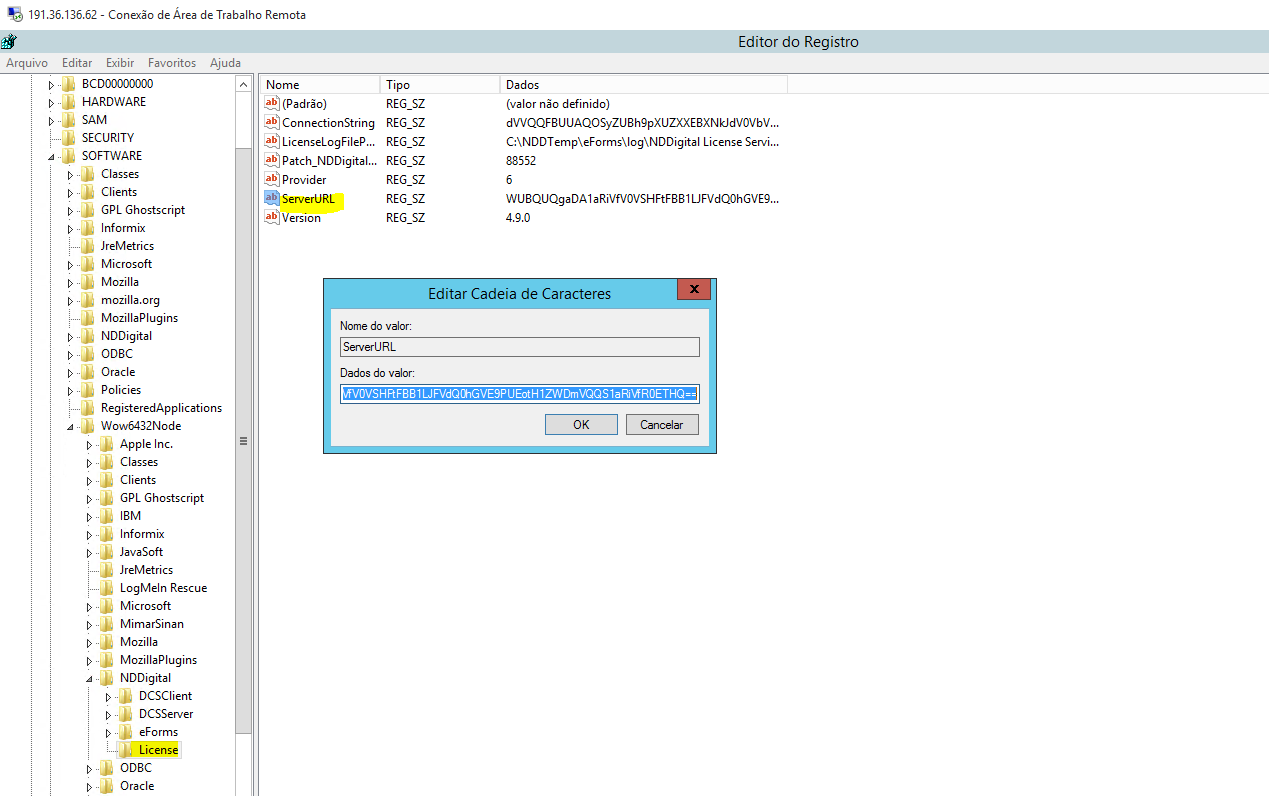
Task: Collapse the Wow6432Node tree branch
Action: pyautogui.click(x=70, y=427)
